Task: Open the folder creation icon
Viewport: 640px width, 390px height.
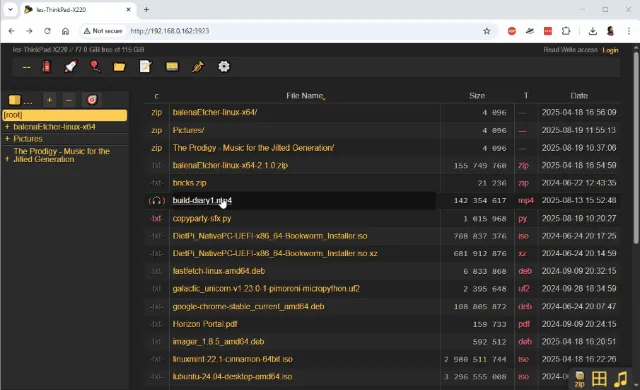Action: 119,66
